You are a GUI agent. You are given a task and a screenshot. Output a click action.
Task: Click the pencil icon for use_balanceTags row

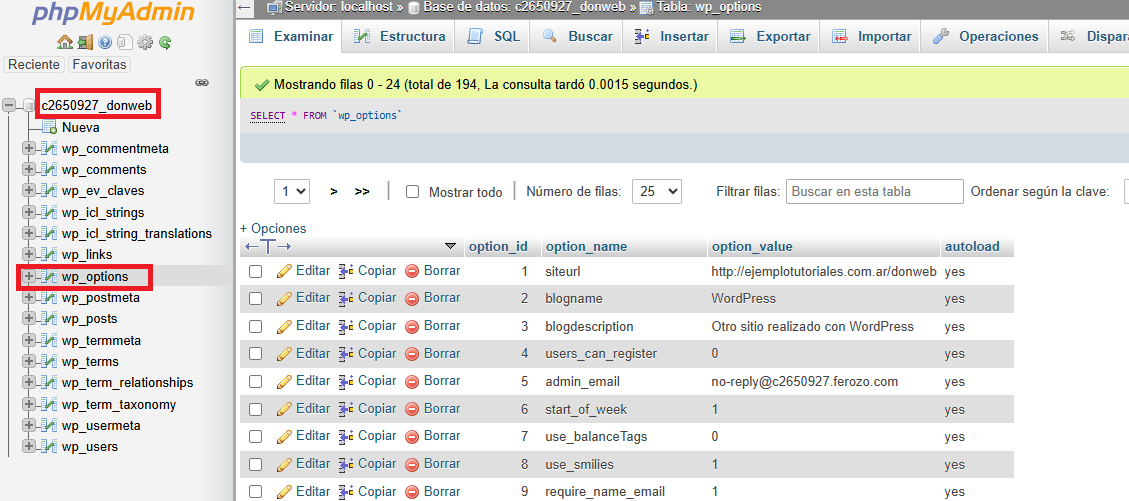pyautogui.click(x=284, y=436)
